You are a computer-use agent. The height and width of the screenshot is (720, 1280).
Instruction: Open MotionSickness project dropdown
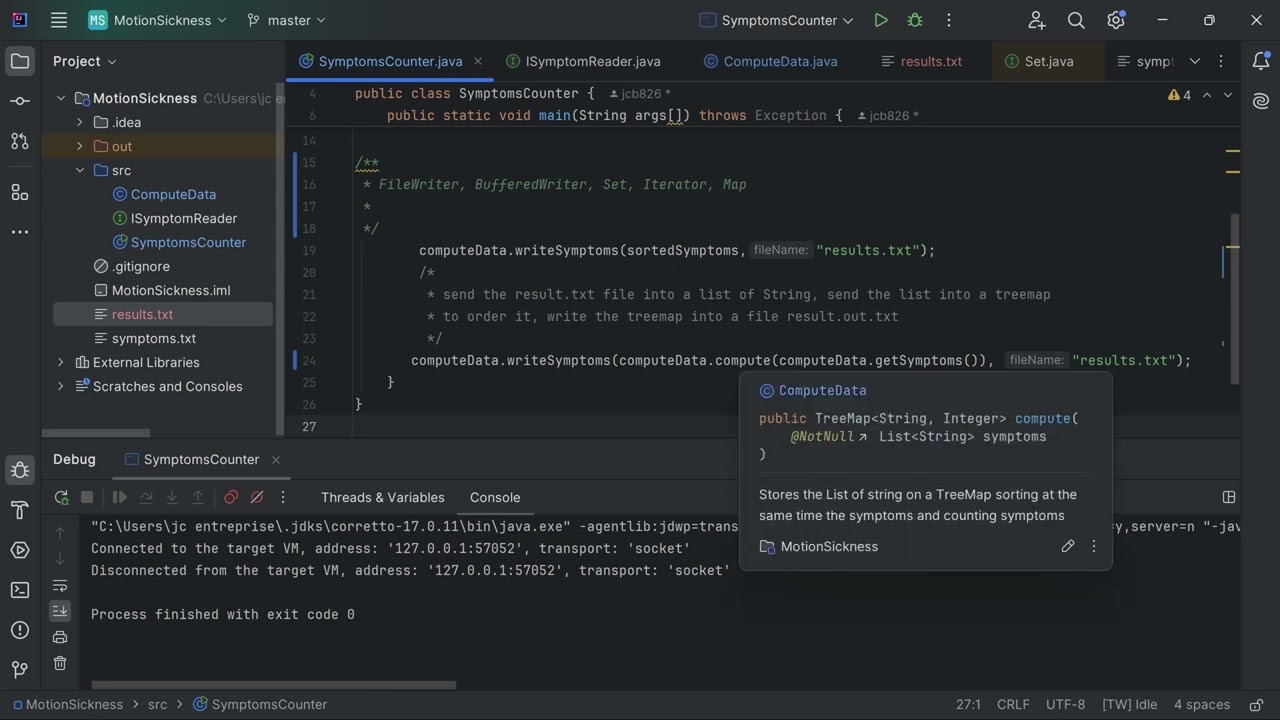pos(158,20)
